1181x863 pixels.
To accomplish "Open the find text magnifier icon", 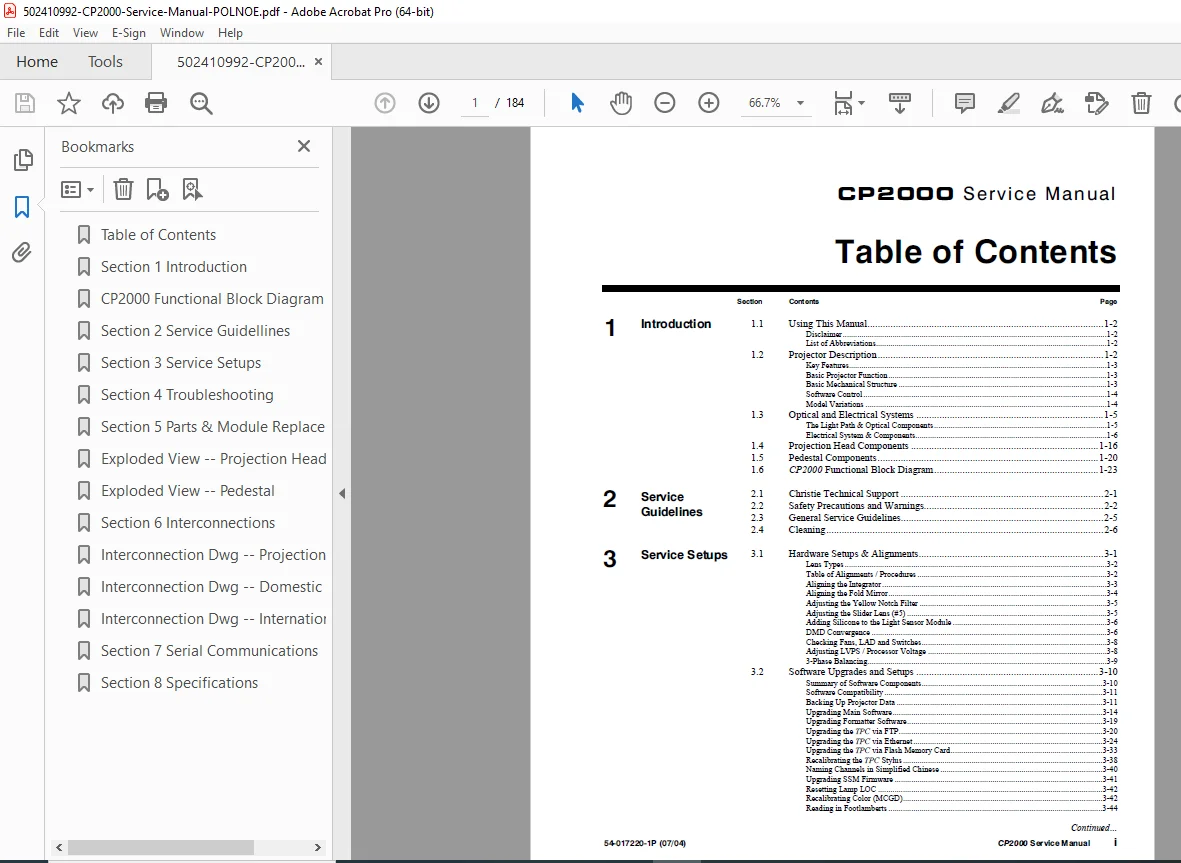I will 201,102.
